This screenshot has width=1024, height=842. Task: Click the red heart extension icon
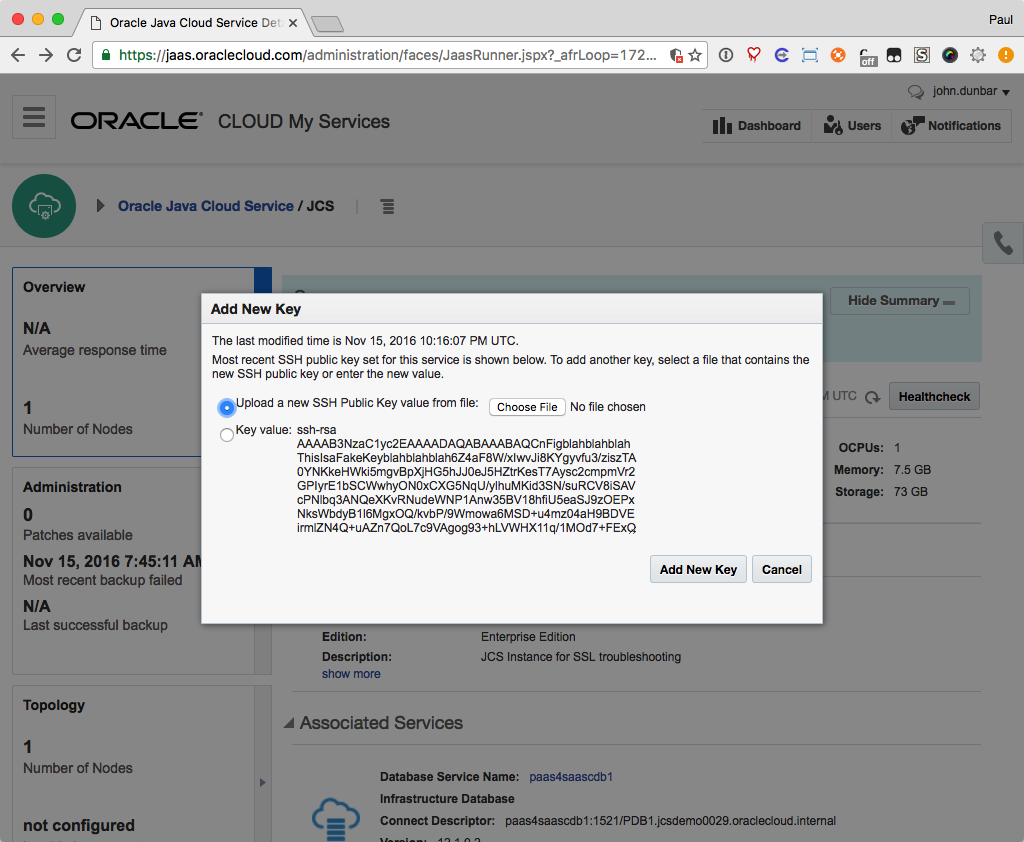[754, 56]
